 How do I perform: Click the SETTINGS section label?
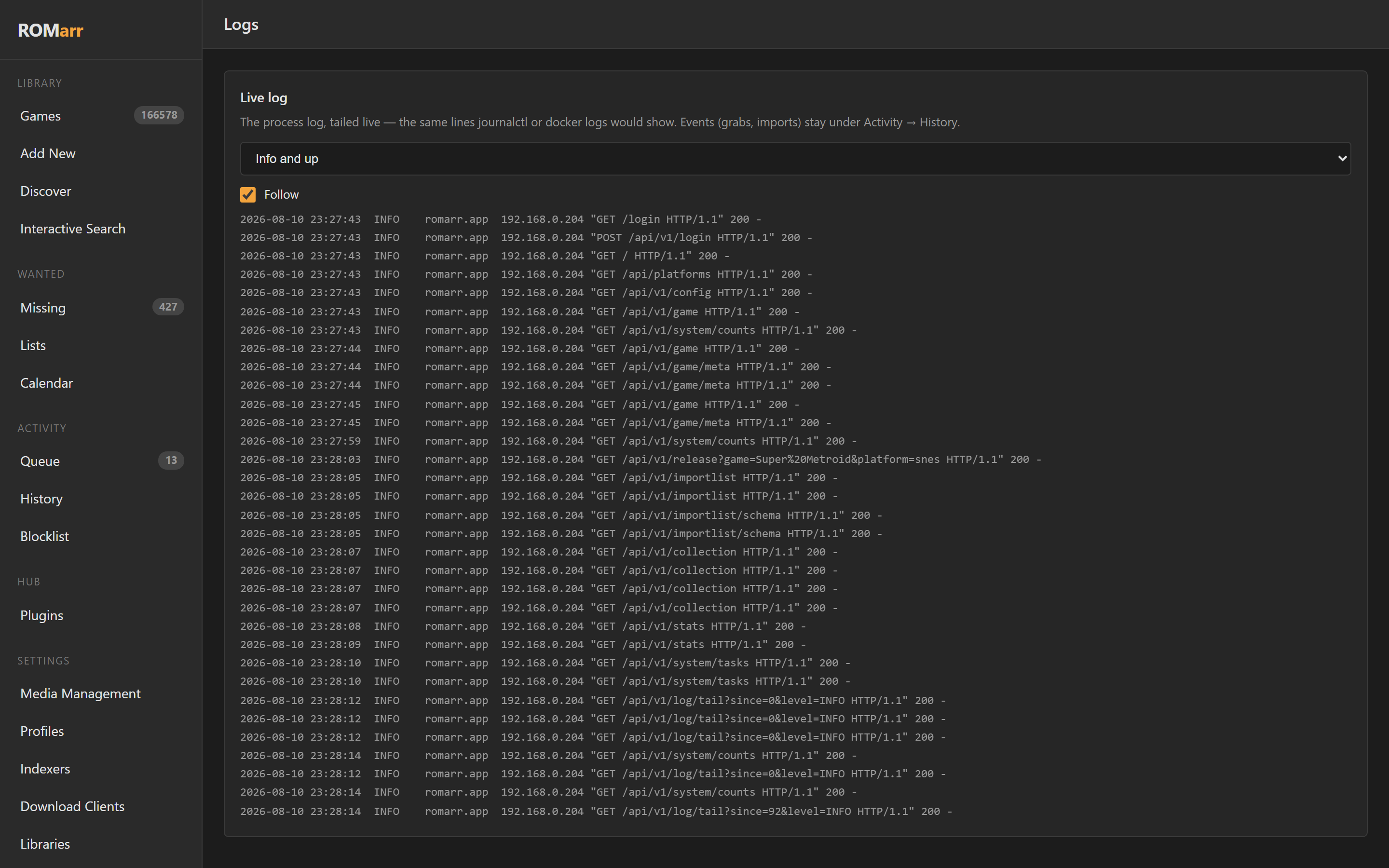[43, 661]
